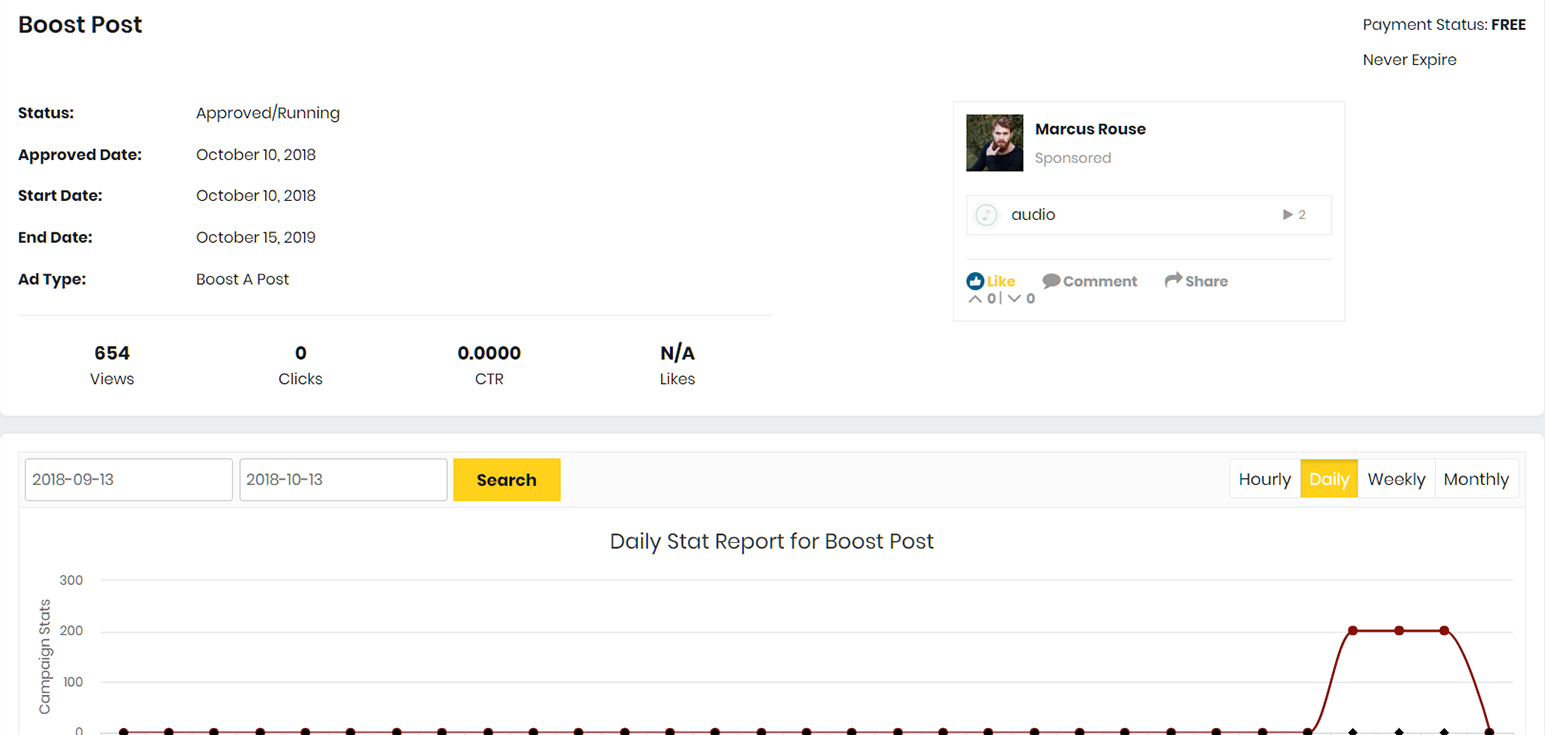Select the Daily stats tab
1545x735 pixels.
1329,479
